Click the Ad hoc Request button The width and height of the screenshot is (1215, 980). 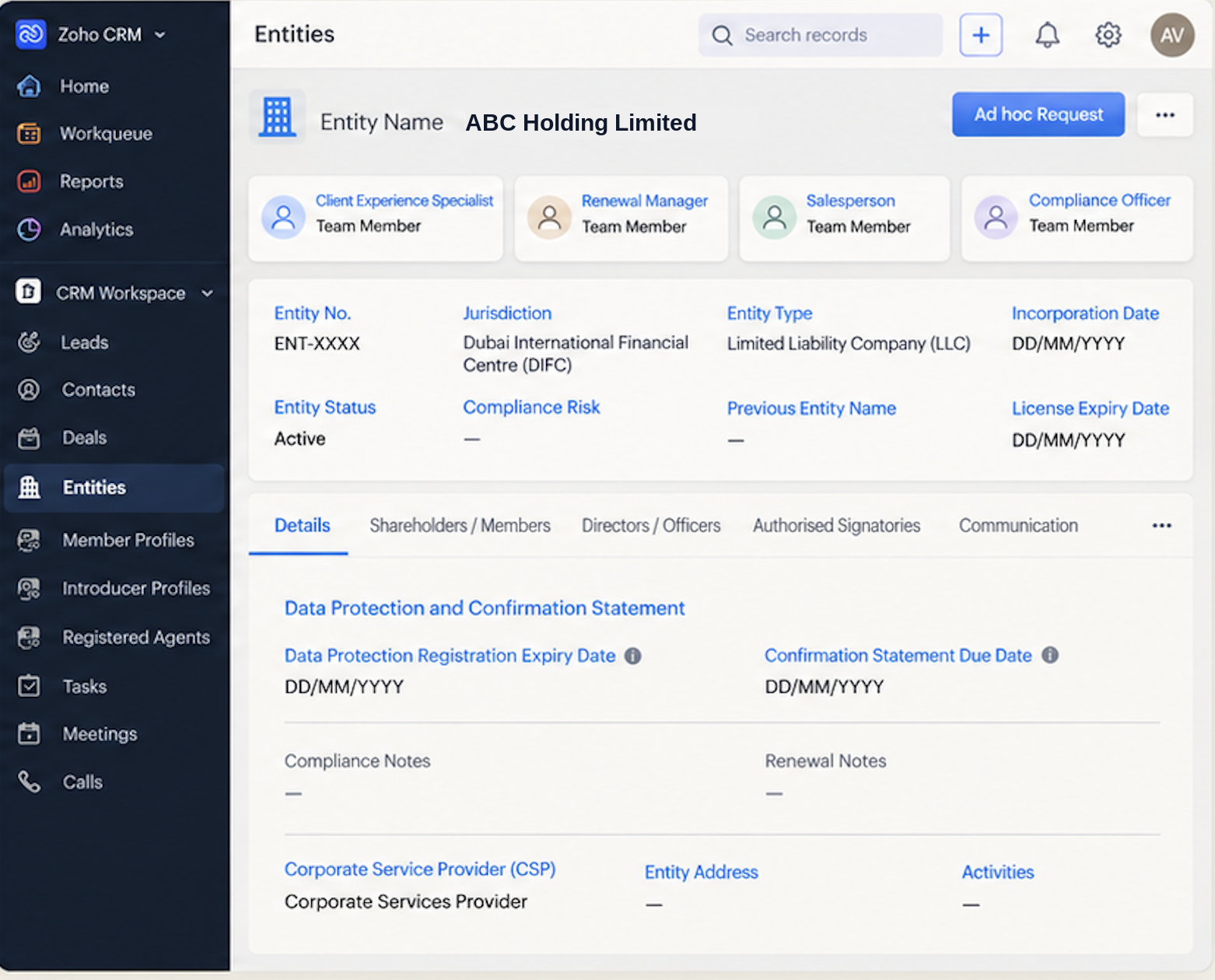tap(1038, 114)
